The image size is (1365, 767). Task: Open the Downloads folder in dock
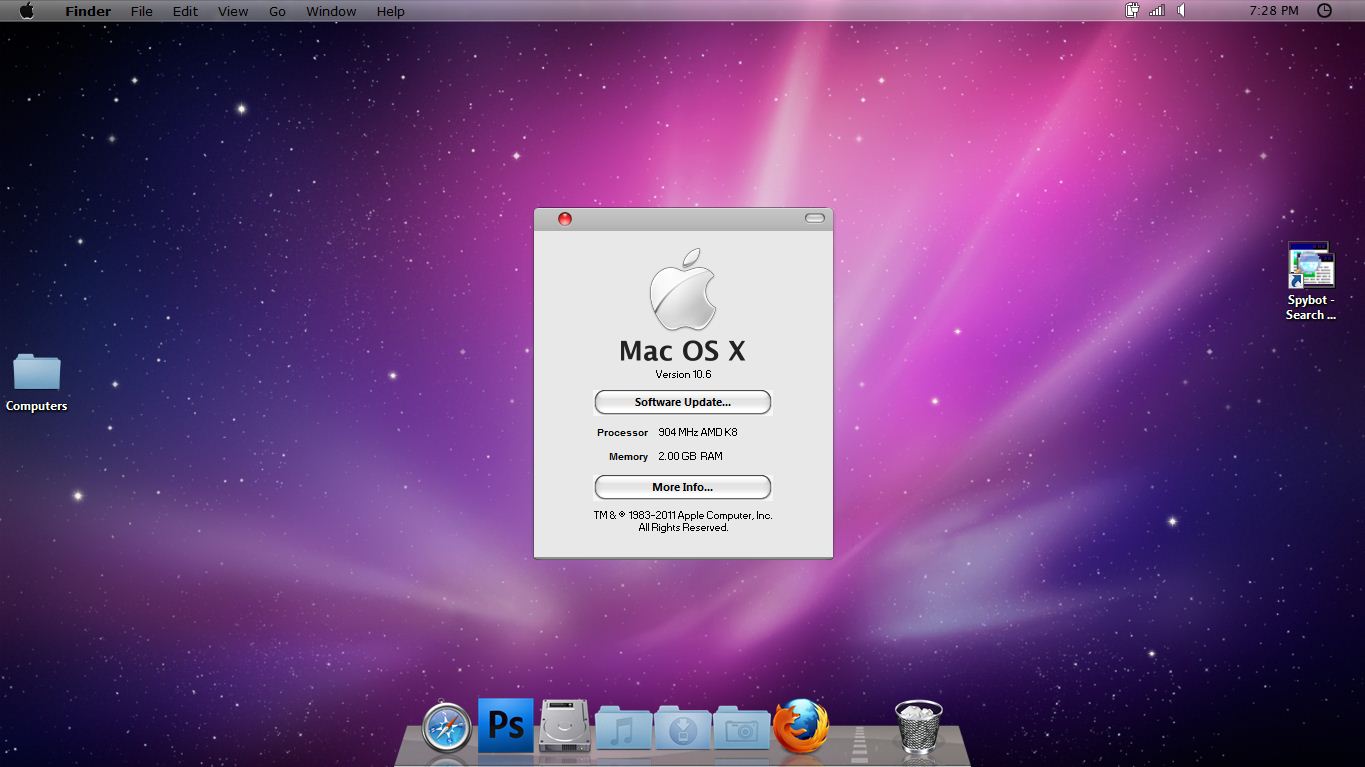682,728
